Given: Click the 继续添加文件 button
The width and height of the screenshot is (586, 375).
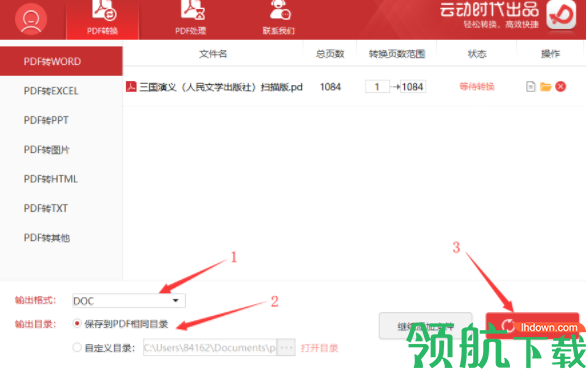Looking at the screenshot, I should click(425, 326).
